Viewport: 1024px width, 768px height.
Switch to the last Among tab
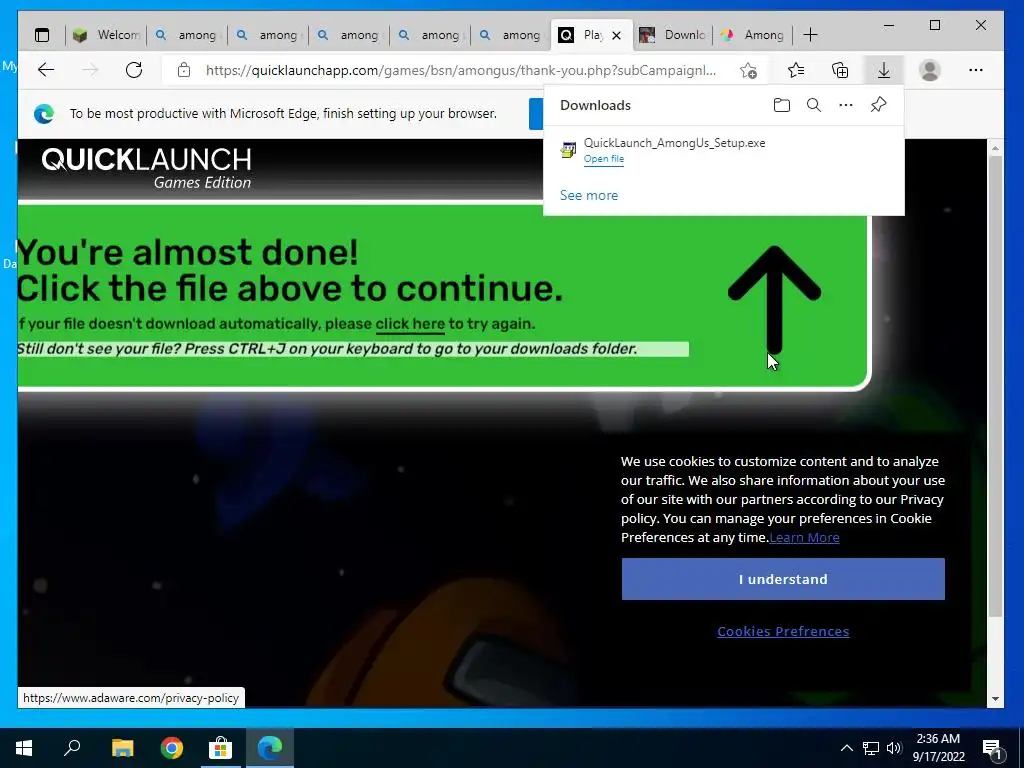pyautogui.click(x=753, y=35)
